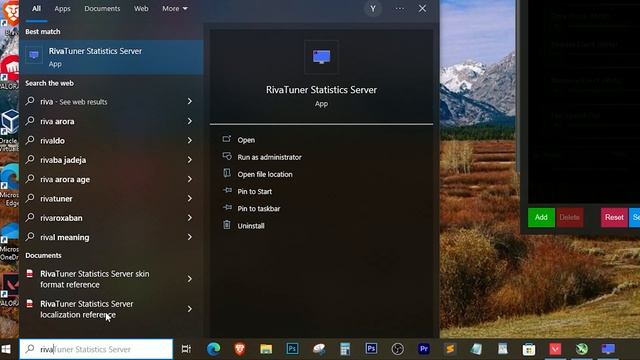Click the red Reset button
The width and height of the screenshot is (640, 360).
[614, 217]
